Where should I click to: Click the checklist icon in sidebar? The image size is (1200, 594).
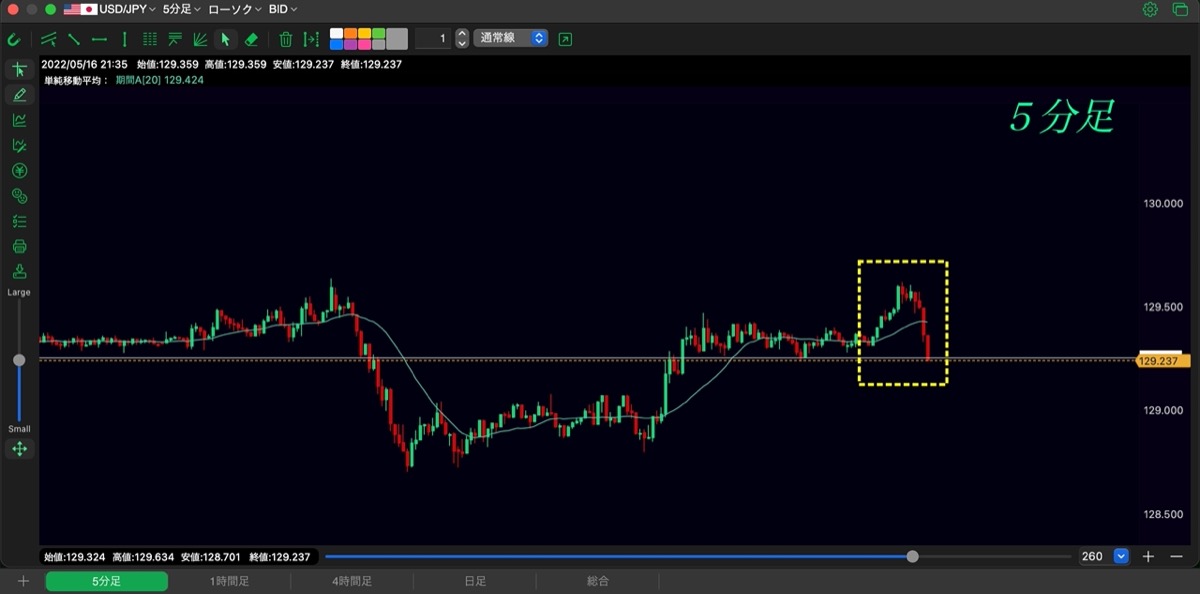point(19,221)
